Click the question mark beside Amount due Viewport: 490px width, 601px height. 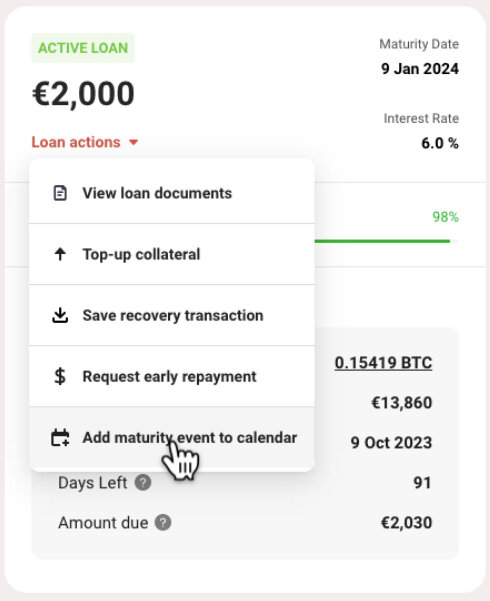pyautogui.click(x=163, y=522)
